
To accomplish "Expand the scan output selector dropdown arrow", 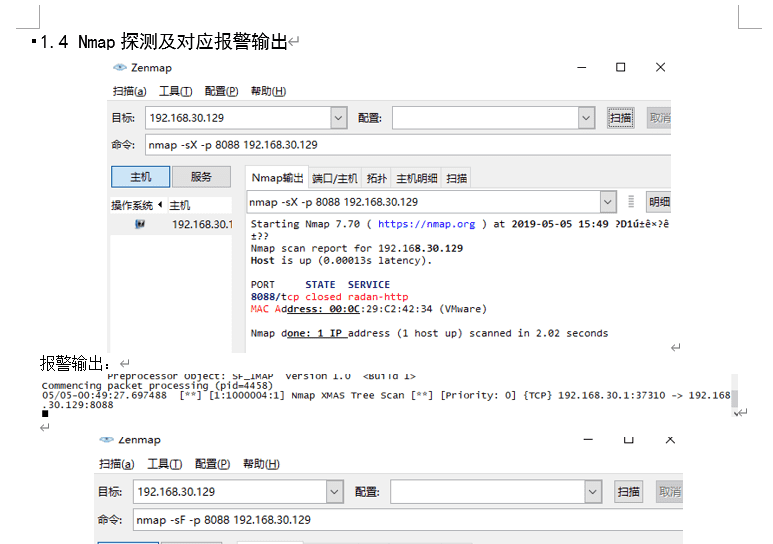I will click(x=607, y=202).
